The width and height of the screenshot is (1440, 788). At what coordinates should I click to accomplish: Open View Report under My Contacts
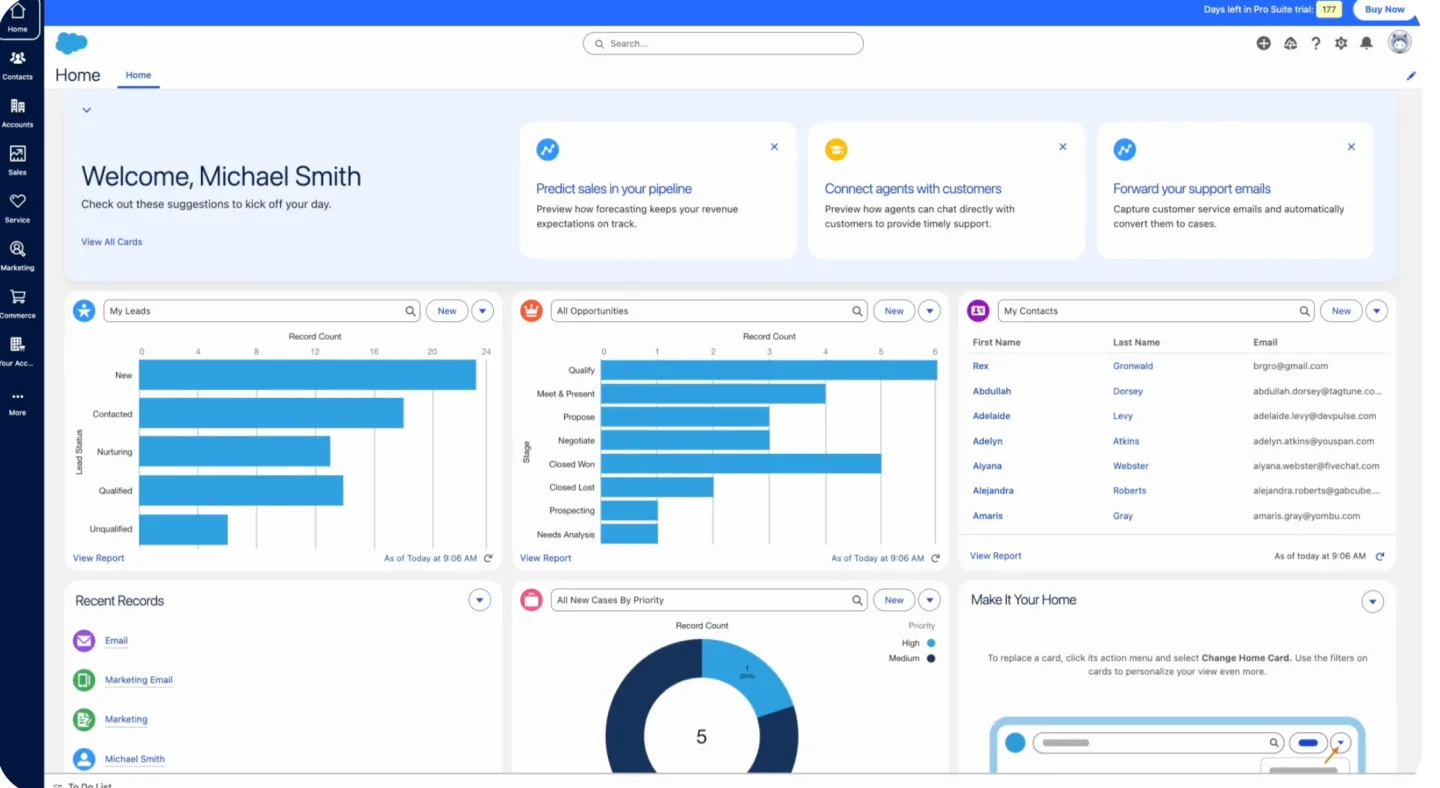coord(995,556)
